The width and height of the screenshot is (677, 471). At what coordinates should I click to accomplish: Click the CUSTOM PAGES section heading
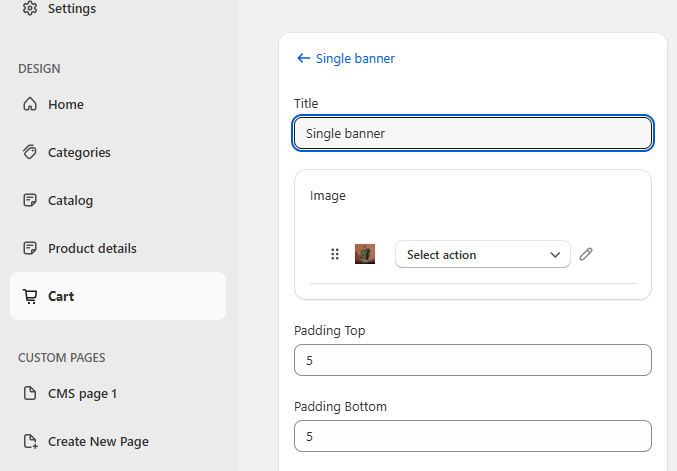pos(62,357)
